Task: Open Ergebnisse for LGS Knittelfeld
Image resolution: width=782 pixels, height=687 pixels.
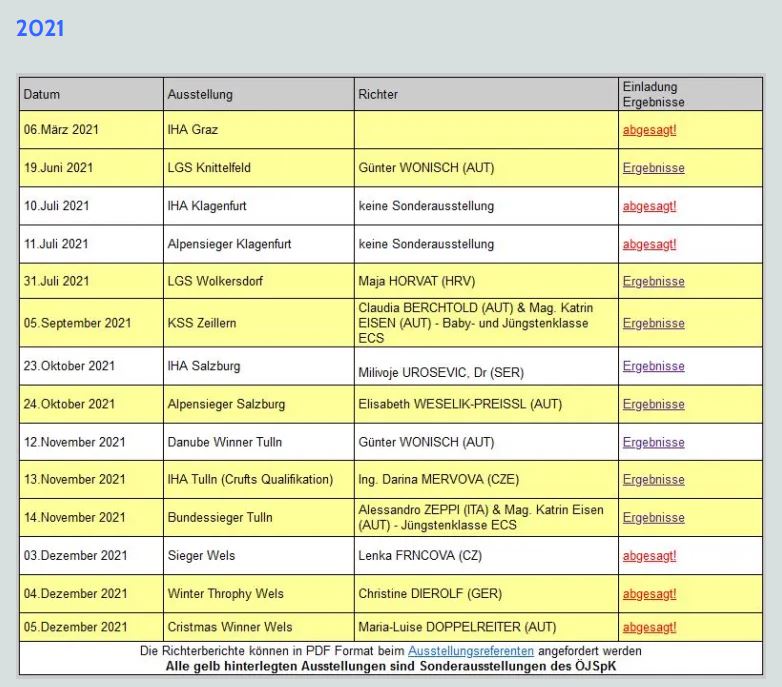Action: pos(653,168)
